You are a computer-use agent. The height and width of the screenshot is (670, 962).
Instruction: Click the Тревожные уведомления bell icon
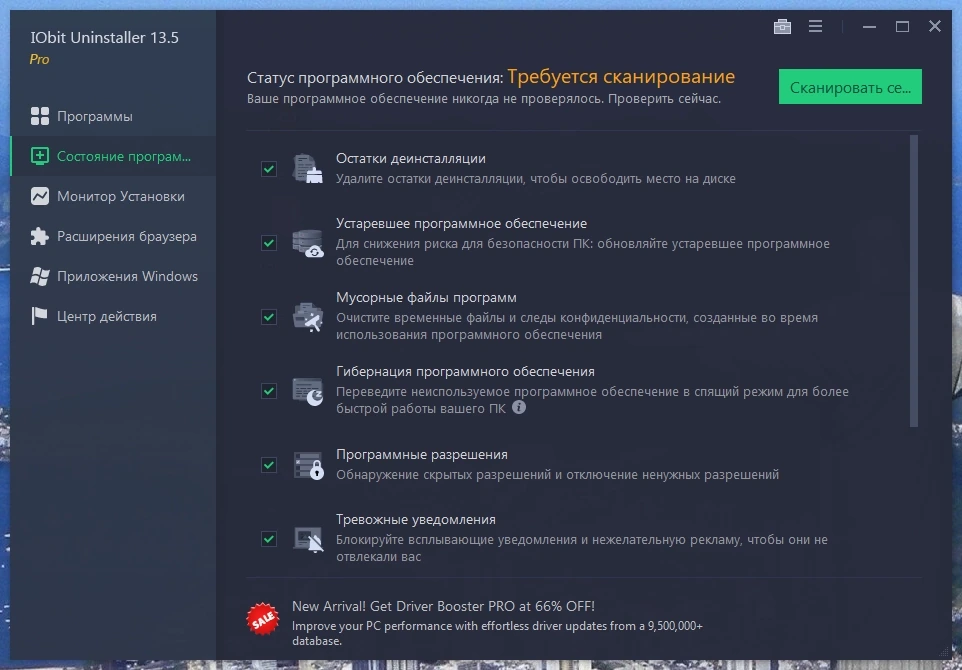tap(308, 539)
